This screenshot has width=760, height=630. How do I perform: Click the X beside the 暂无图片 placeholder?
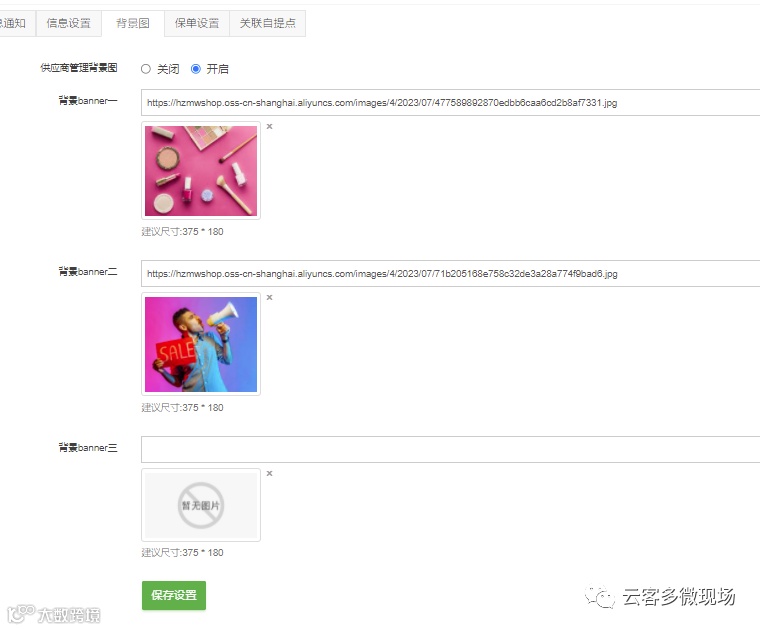269,473
